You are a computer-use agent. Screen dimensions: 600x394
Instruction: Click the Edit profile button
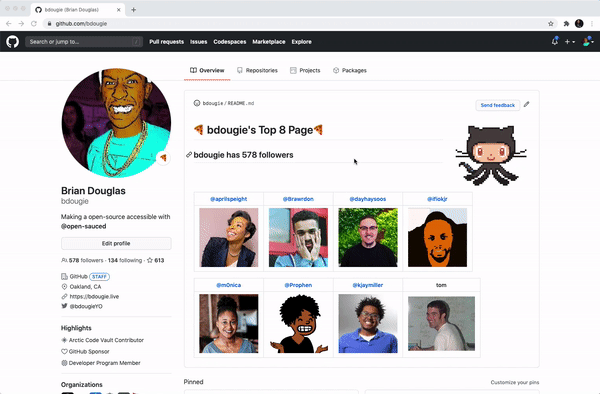tap(116, 243)
